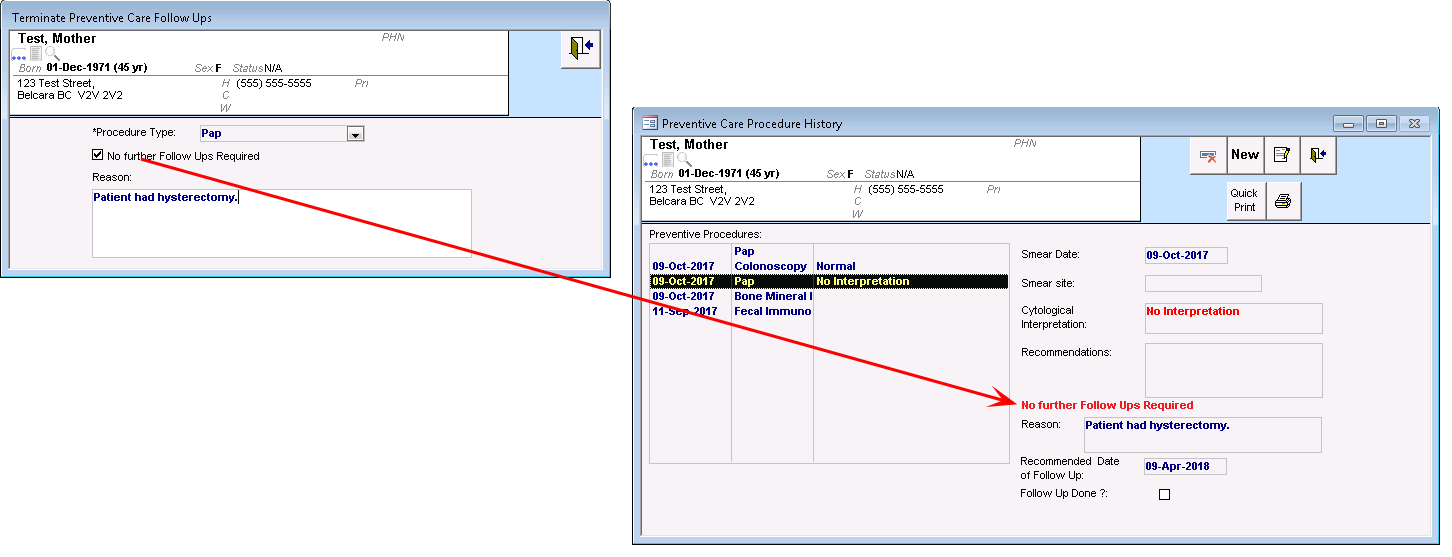Click the edit note icon in Procedure History
Image resolution: width=1452 pixels, height=557 pixels.
tap(1282, 156)
